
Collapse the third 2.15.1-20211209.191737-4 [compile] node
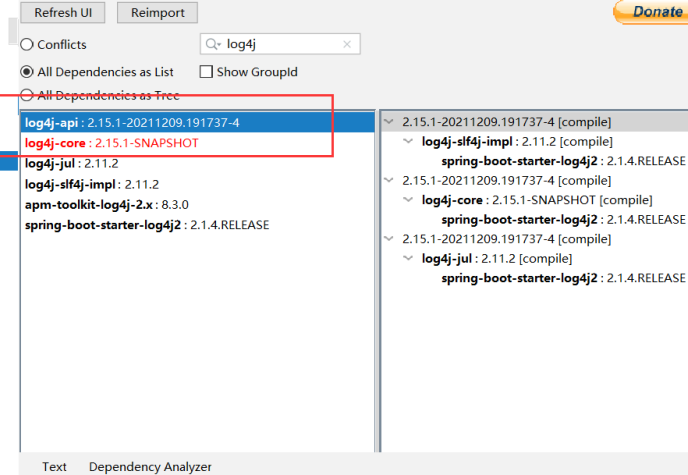click(389, 239)
